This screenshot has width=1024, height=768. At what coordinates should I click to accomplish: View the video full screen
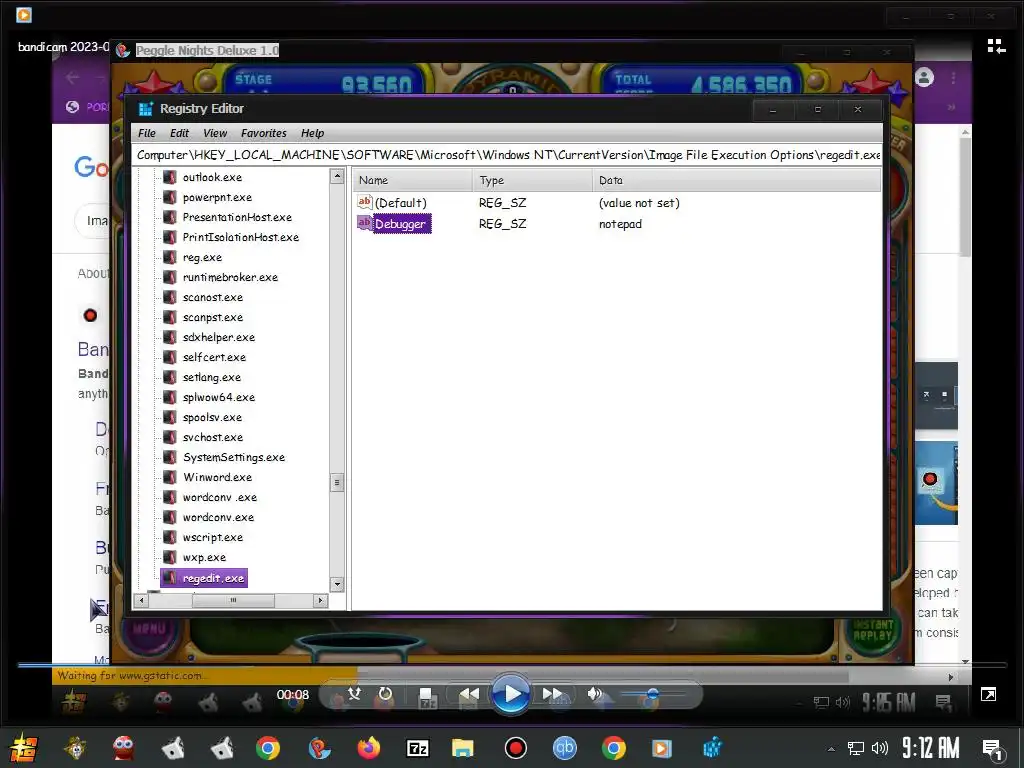[x=988, y=694]
